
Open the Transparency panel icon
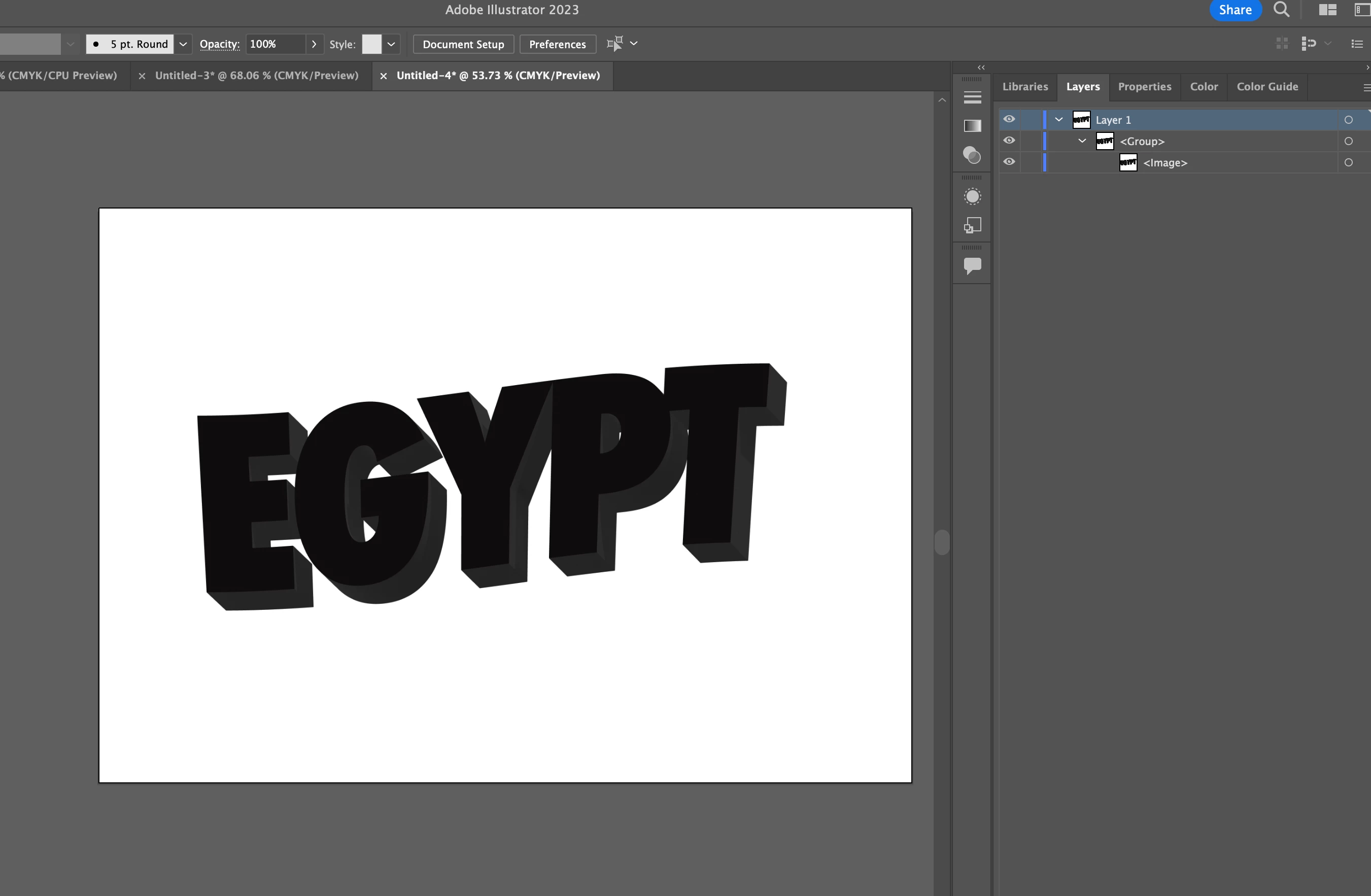[972, 155]
